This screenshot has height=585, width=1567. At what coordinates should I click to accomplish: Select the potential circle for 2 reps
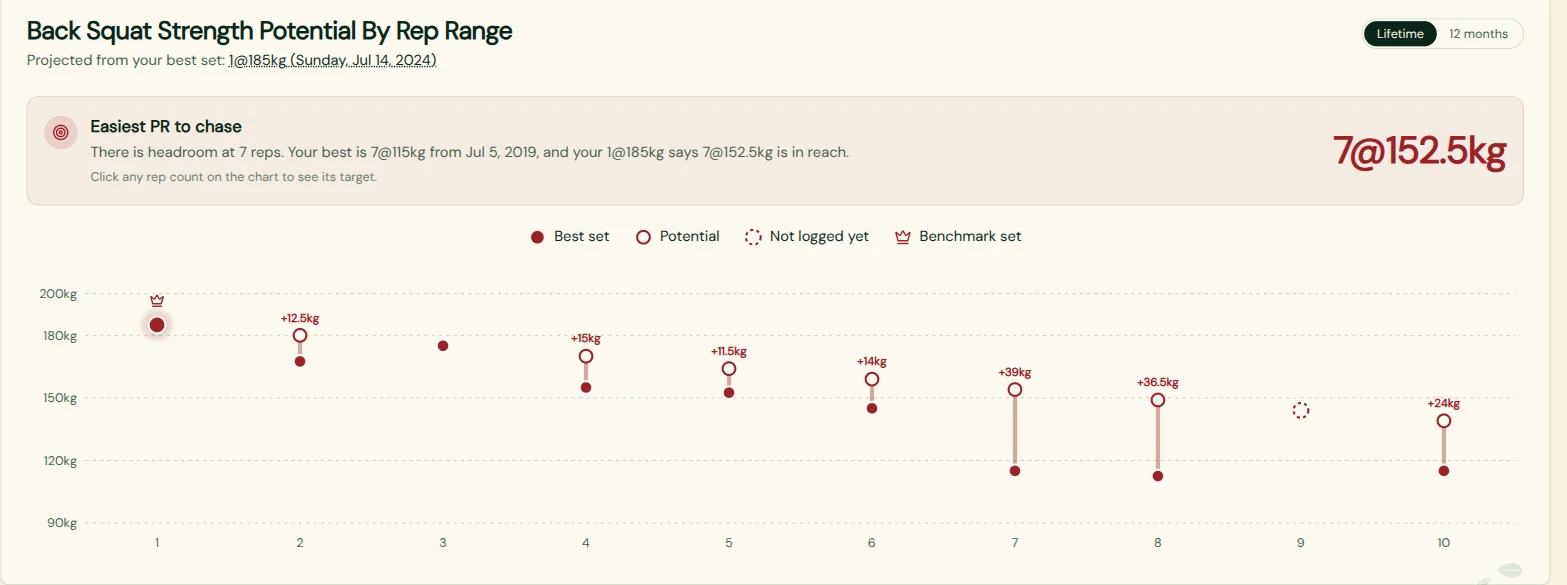tap(300, 336)
